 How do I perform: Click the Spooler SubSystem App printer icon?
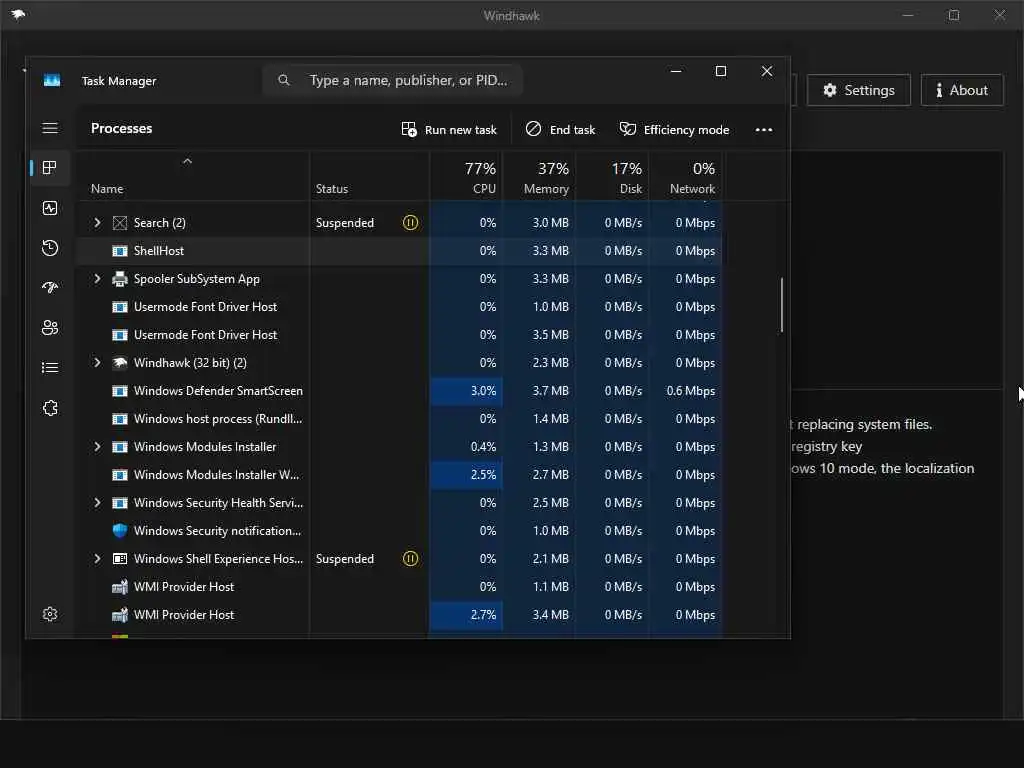point(120,279)
